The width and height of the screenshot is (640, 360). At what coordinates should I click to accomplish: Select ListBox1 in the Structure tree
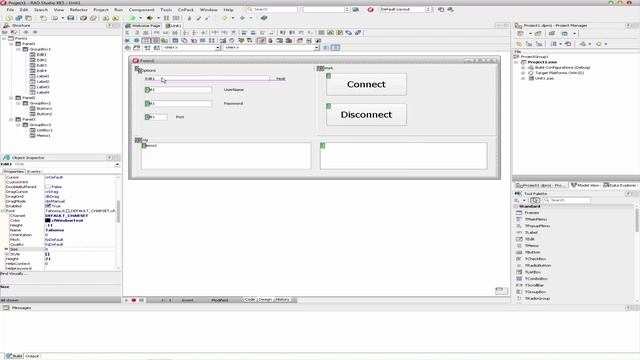[x=44, y=130]
